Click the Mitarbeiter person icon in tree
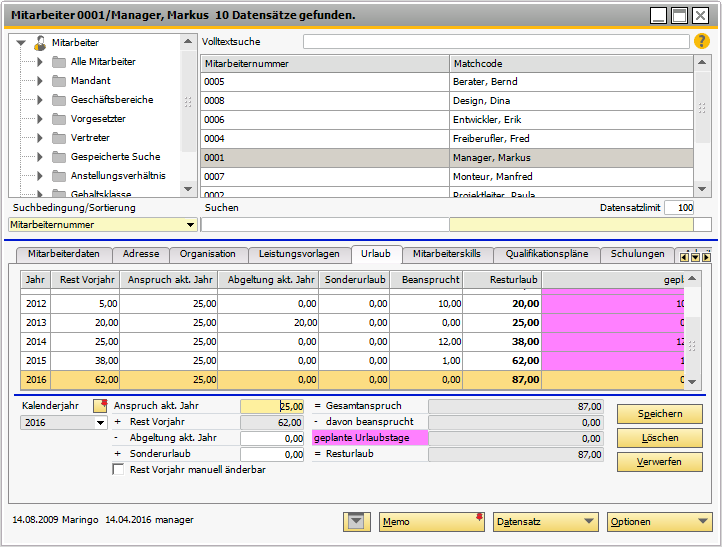Image resolution: width=722 pixels, height=547 pixels. coord(40,43)
